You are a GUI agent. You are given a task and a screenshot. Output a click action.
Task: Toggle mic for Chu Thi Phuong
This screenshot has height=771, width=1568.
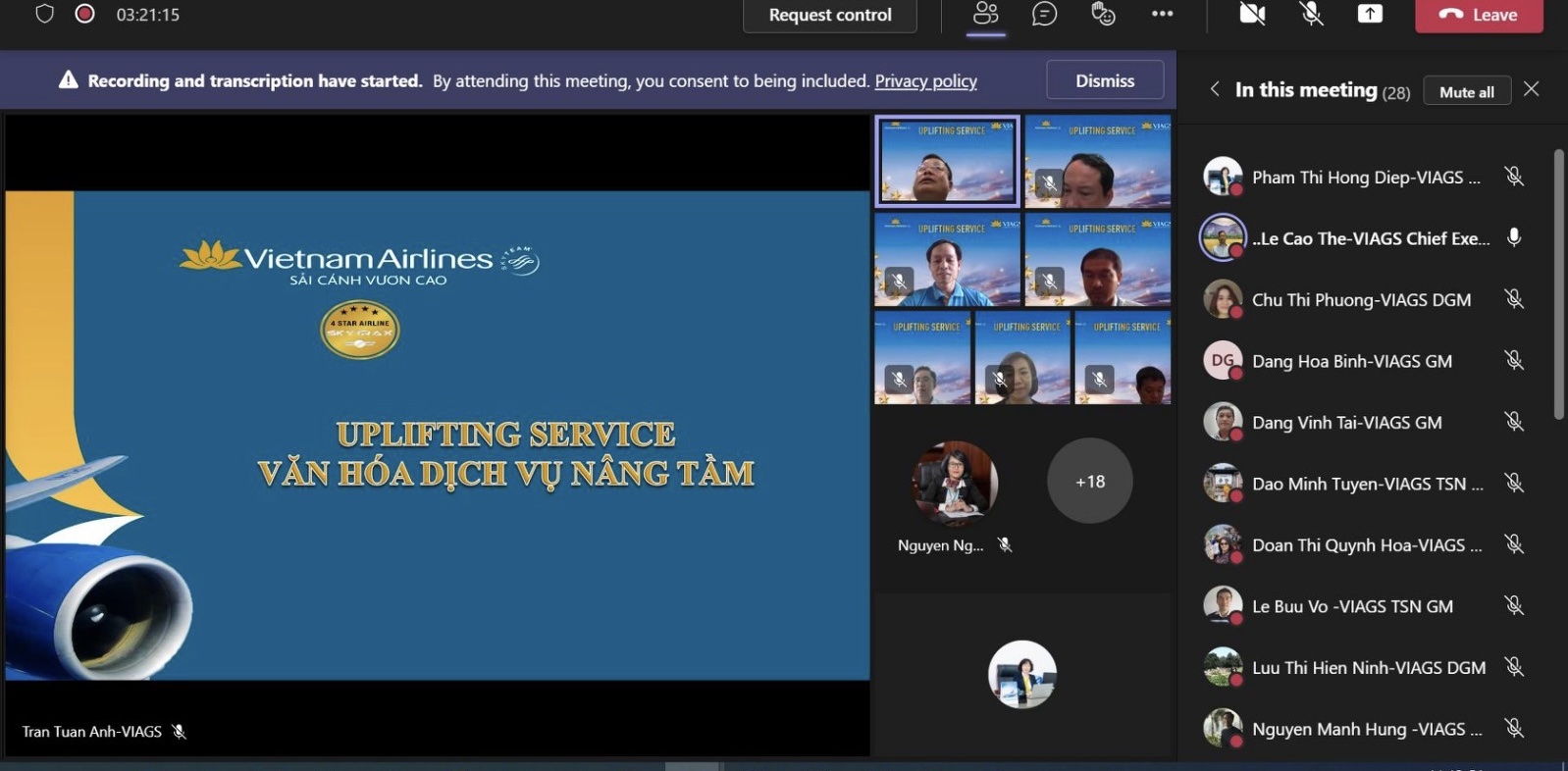click(1514, 299)
